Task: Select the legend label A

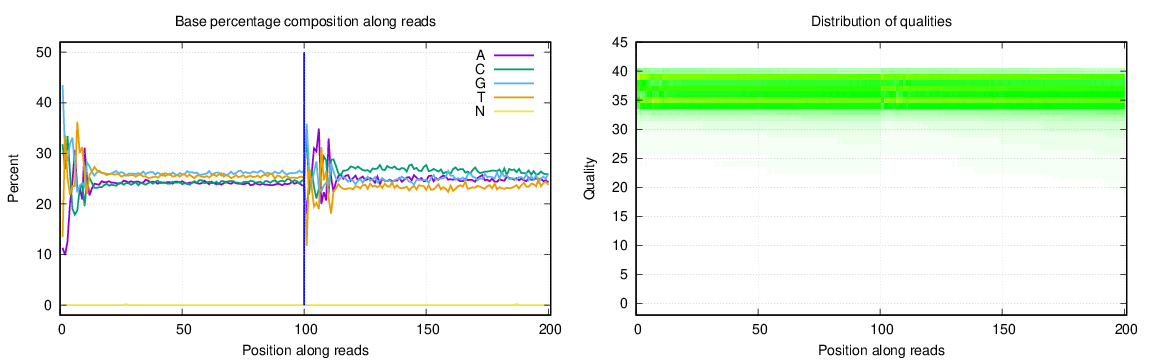Action: coord(480,55)
